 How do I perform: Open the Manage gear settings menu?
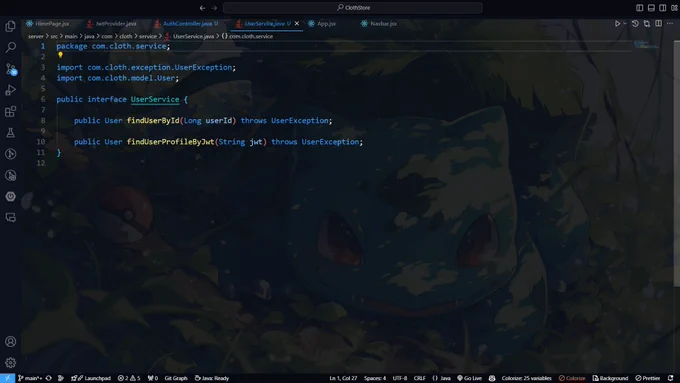point(10,363)
